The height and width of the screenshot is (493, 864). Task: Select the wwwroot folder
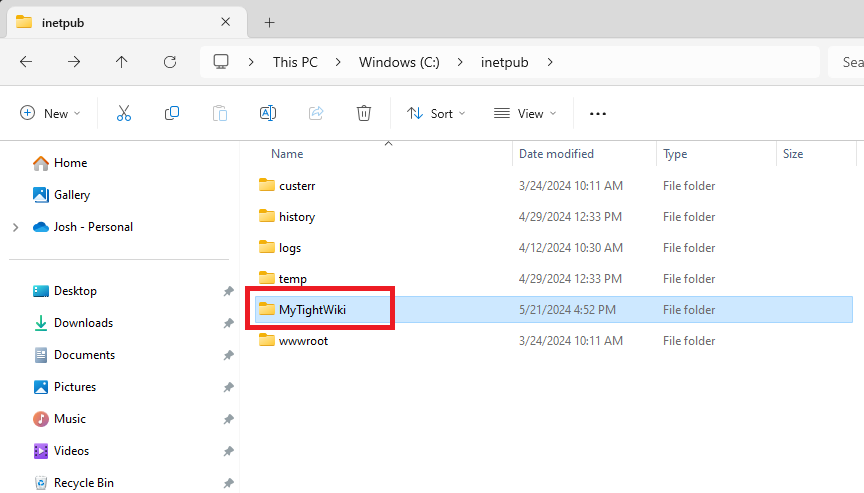click(x=303, y=341)
